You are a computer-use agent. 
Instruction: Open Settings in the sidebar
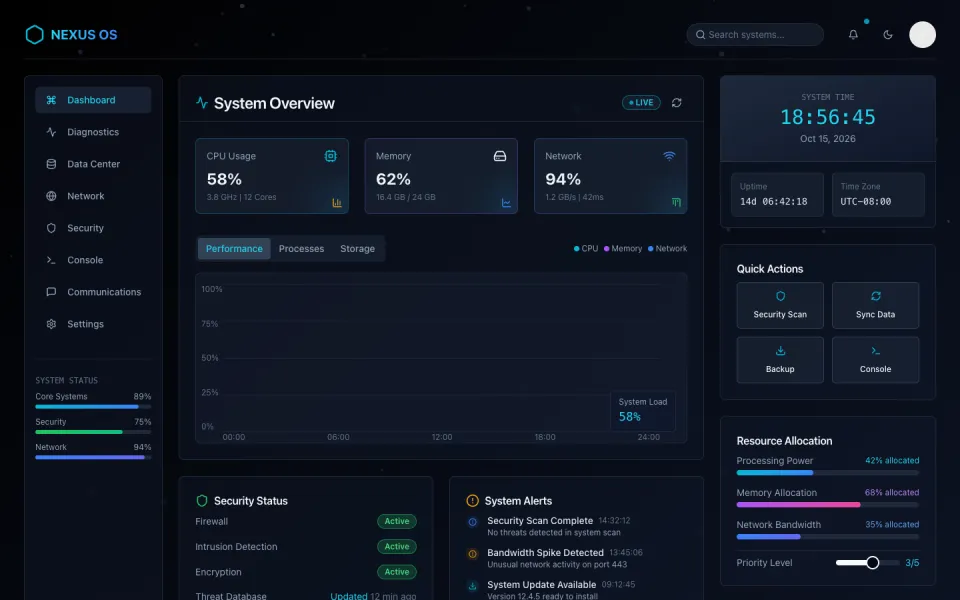point(93,324)
